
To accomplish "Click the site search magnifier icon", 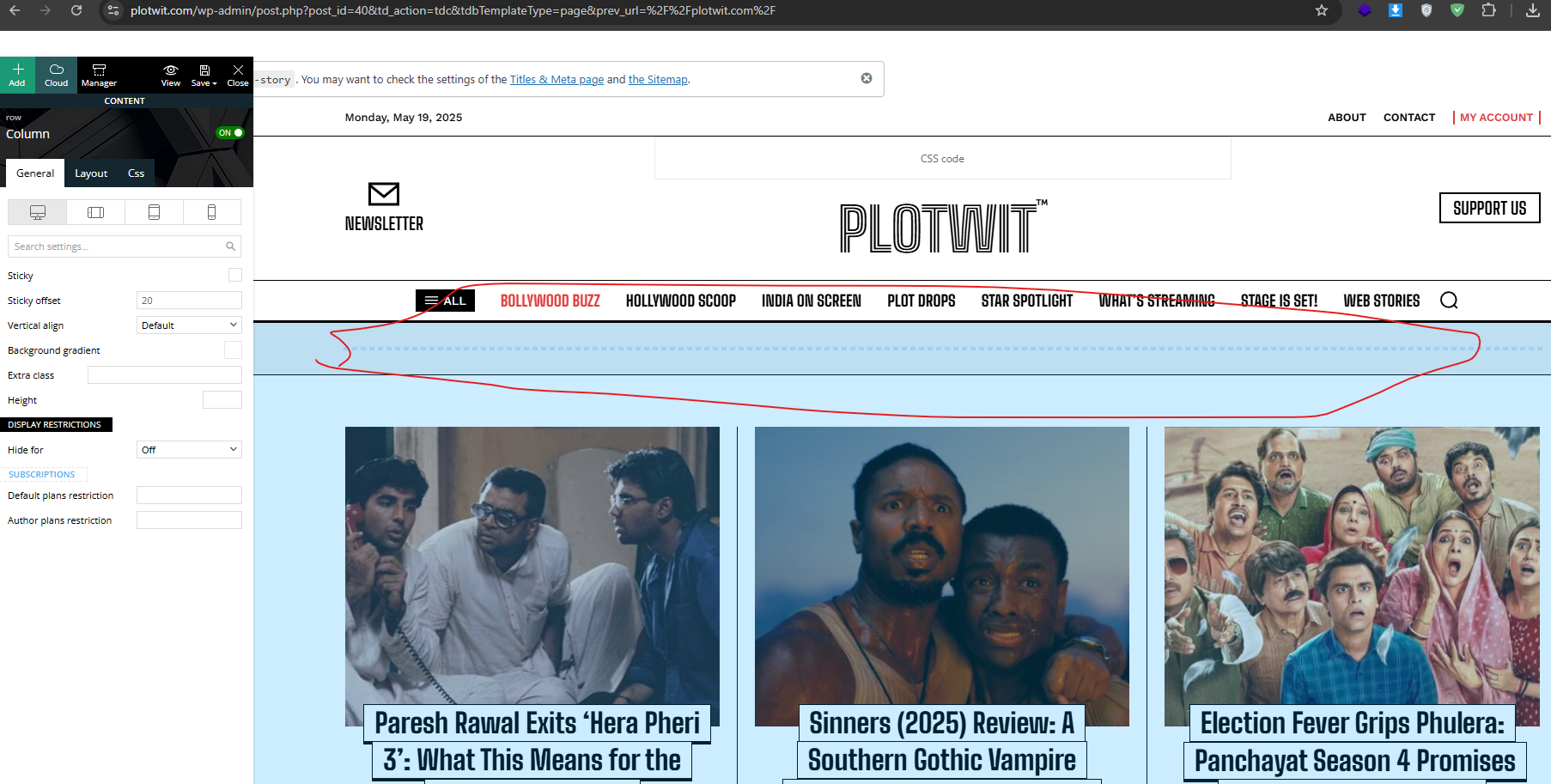I will click(x=1449, y=301).
